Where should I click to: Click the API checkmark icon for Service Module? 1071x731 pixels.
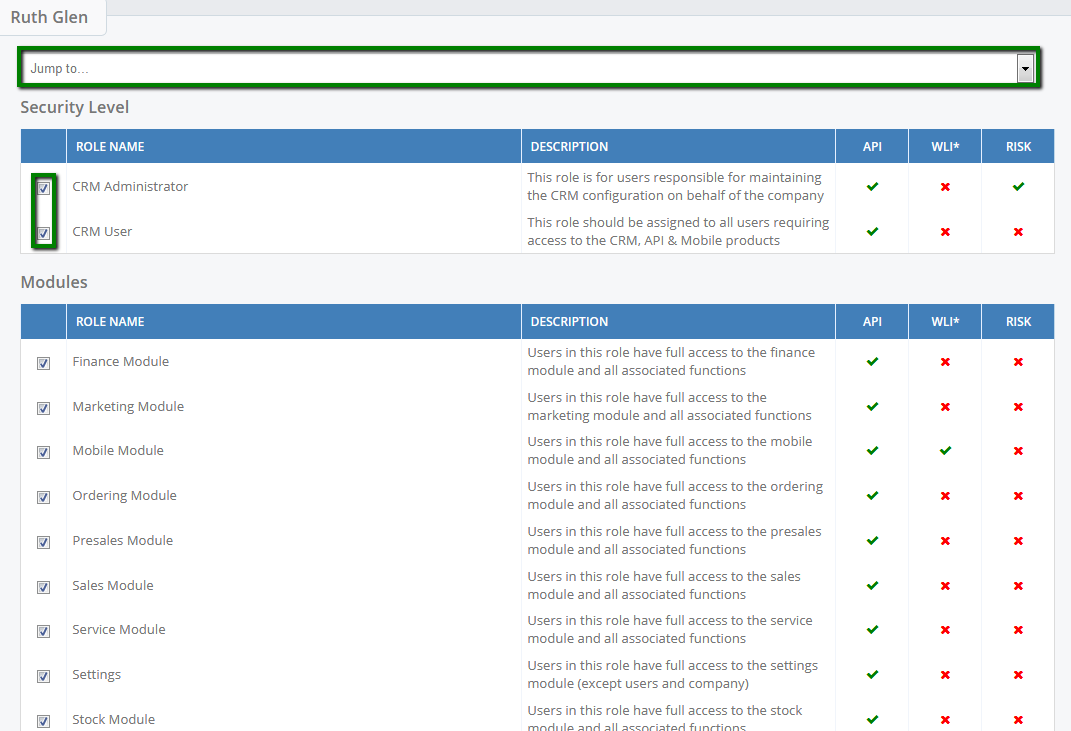tap(872, 629)
